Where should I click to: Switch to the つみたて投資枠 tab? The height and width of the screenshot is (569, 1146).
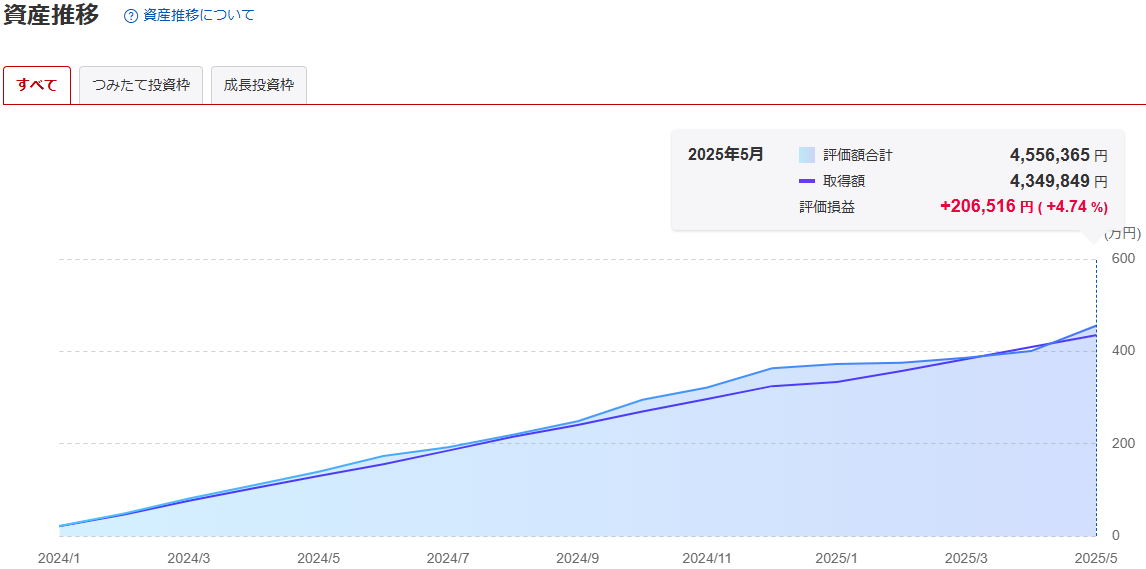coord(141,85)
